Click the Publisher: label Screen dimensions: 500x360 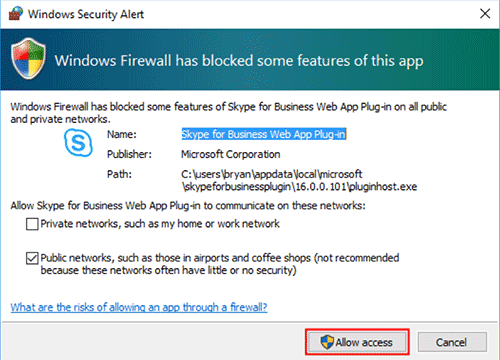(x=129, y=154)
